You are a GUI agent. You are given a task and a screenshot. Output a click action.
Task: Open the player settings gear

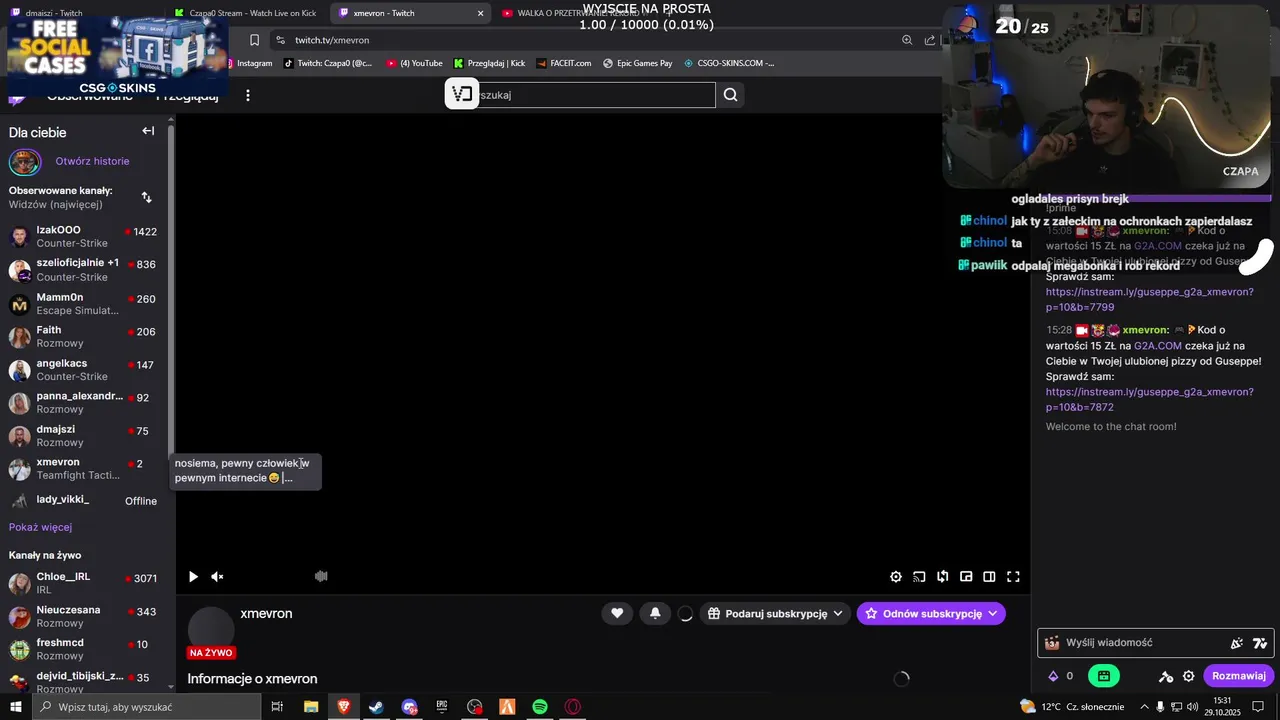click(x=896, y=577)
